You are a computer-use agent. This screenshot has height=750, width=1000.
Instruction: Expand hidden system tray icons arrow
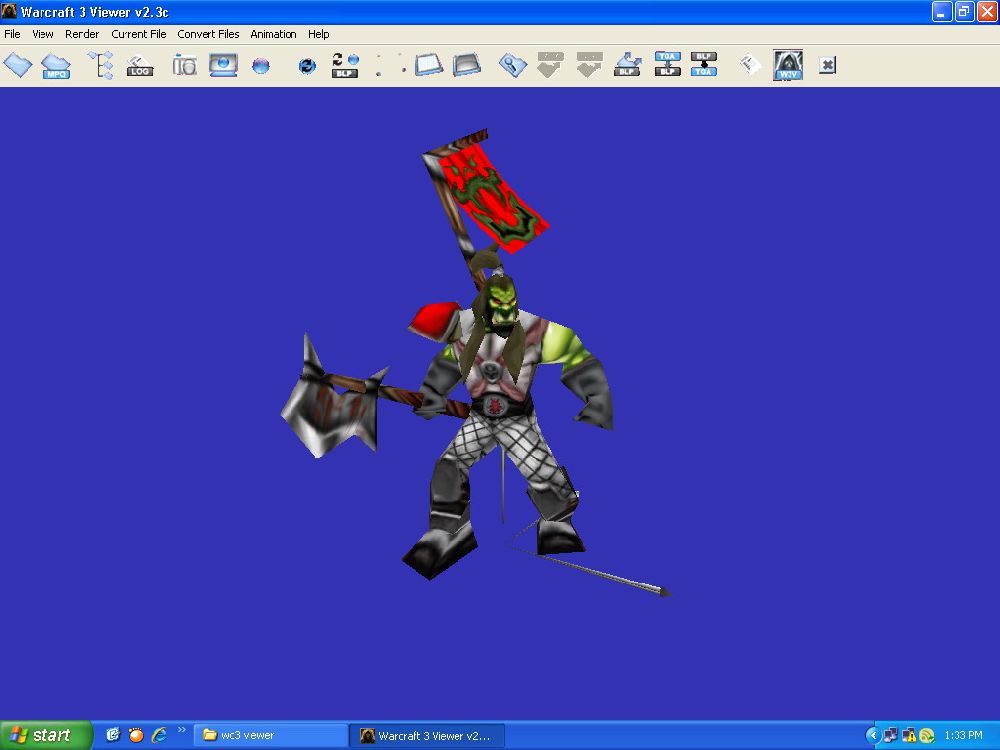[872, 736]
